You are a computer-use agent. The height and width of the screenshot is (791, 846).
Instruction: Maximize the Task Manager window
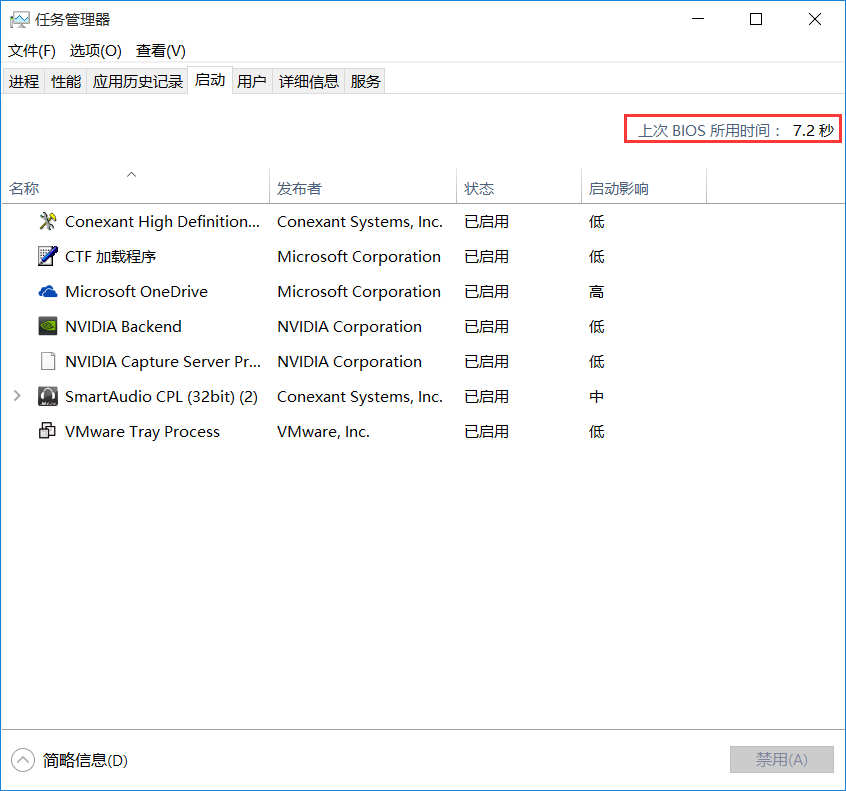pyautogui.click(x=756, y=19)
